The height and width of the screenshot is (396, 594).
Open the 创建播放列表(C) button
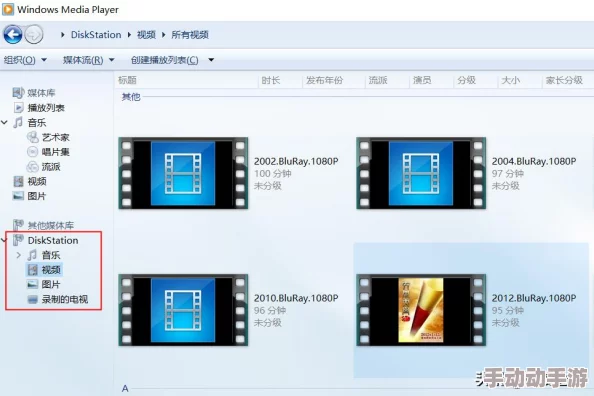pos(164,60)
